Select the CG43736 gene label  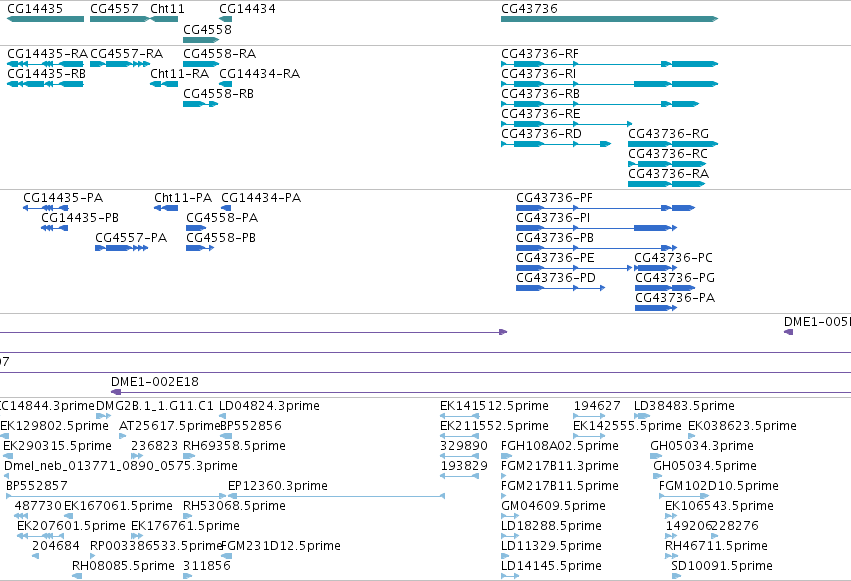click(x=529, y=9)
